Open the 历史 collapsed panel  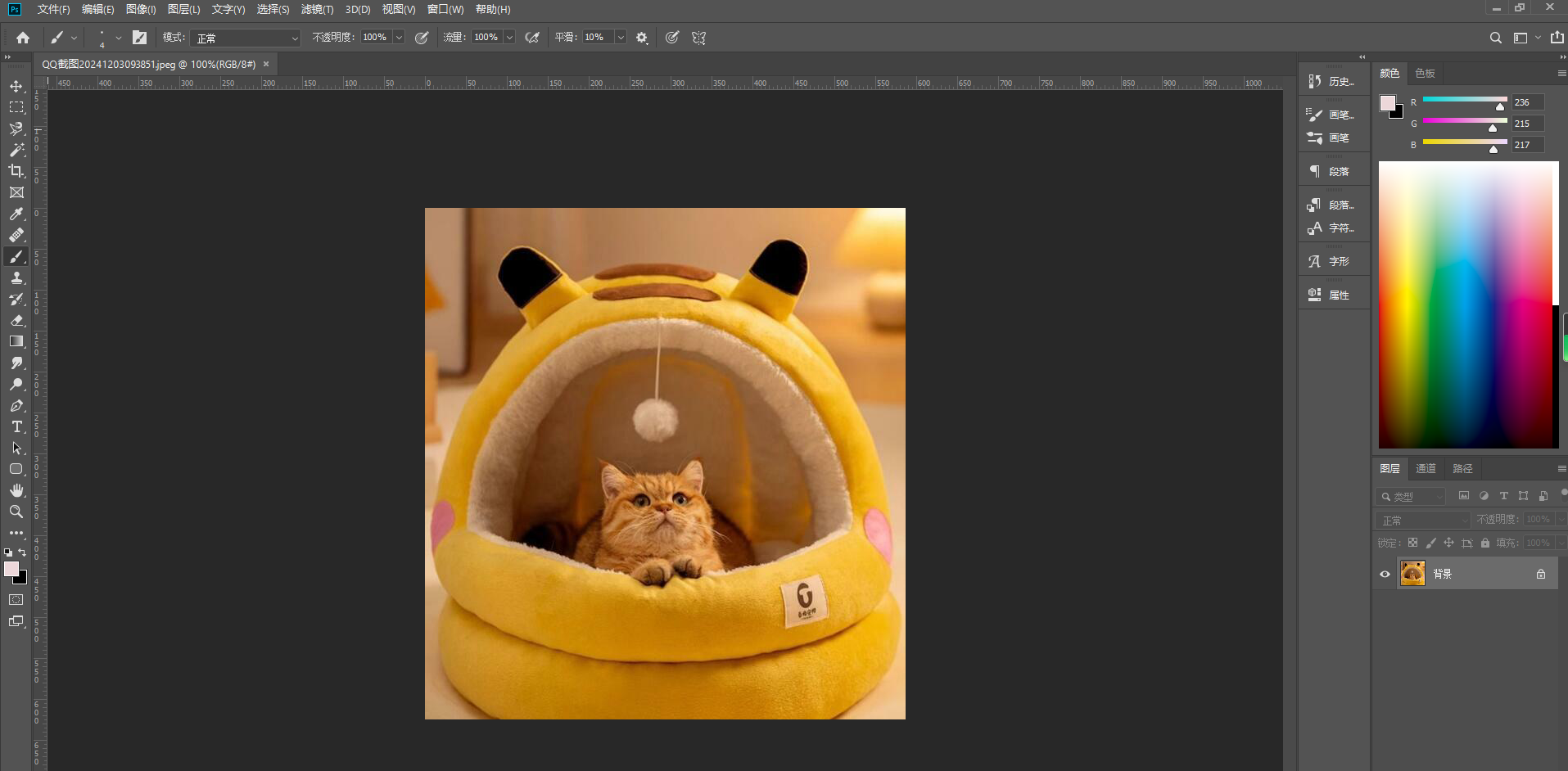click(x=1332, y=81)
